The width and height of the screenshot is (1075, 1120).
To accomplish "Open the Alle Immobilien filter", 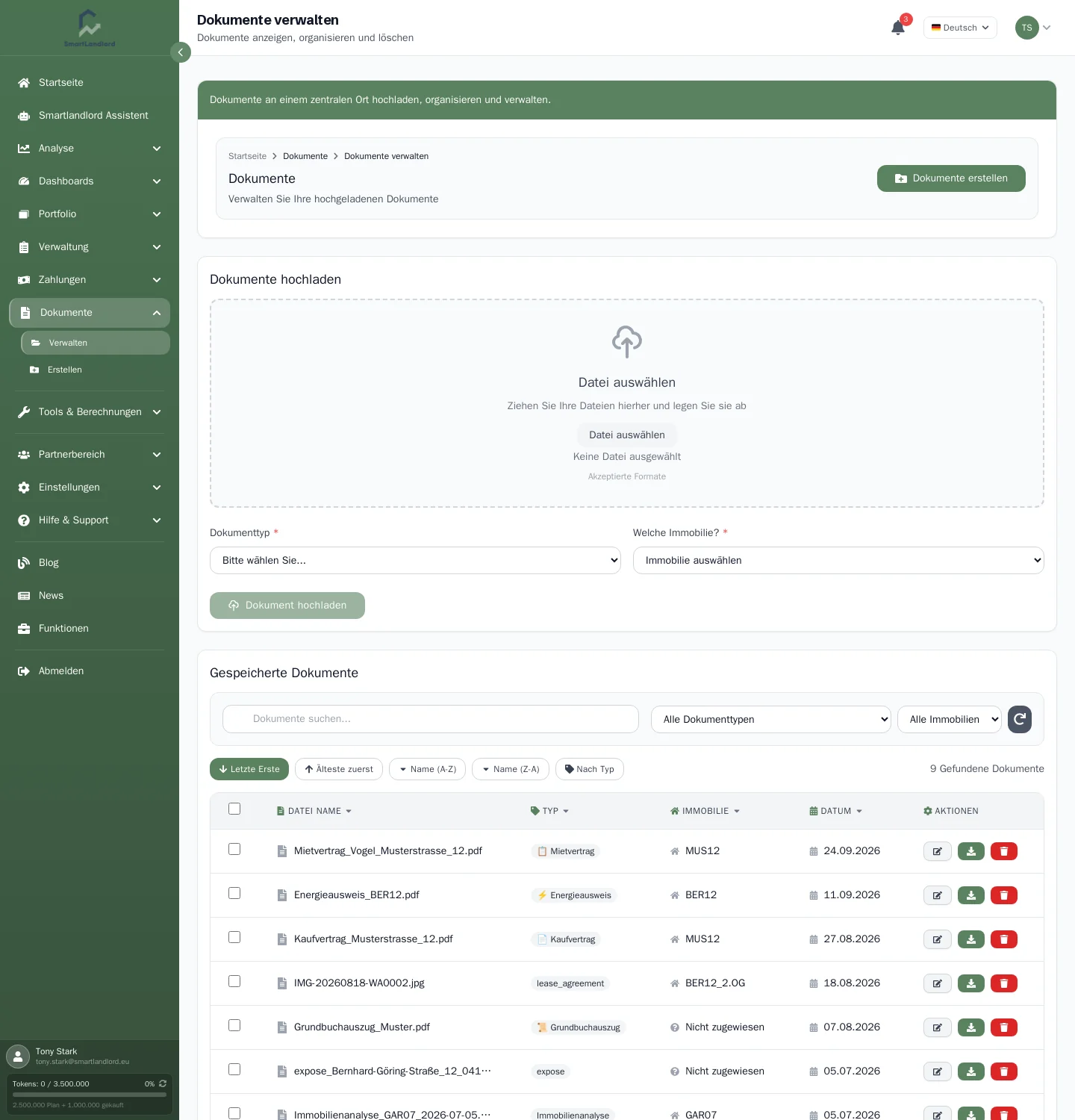I will point(950,720).
